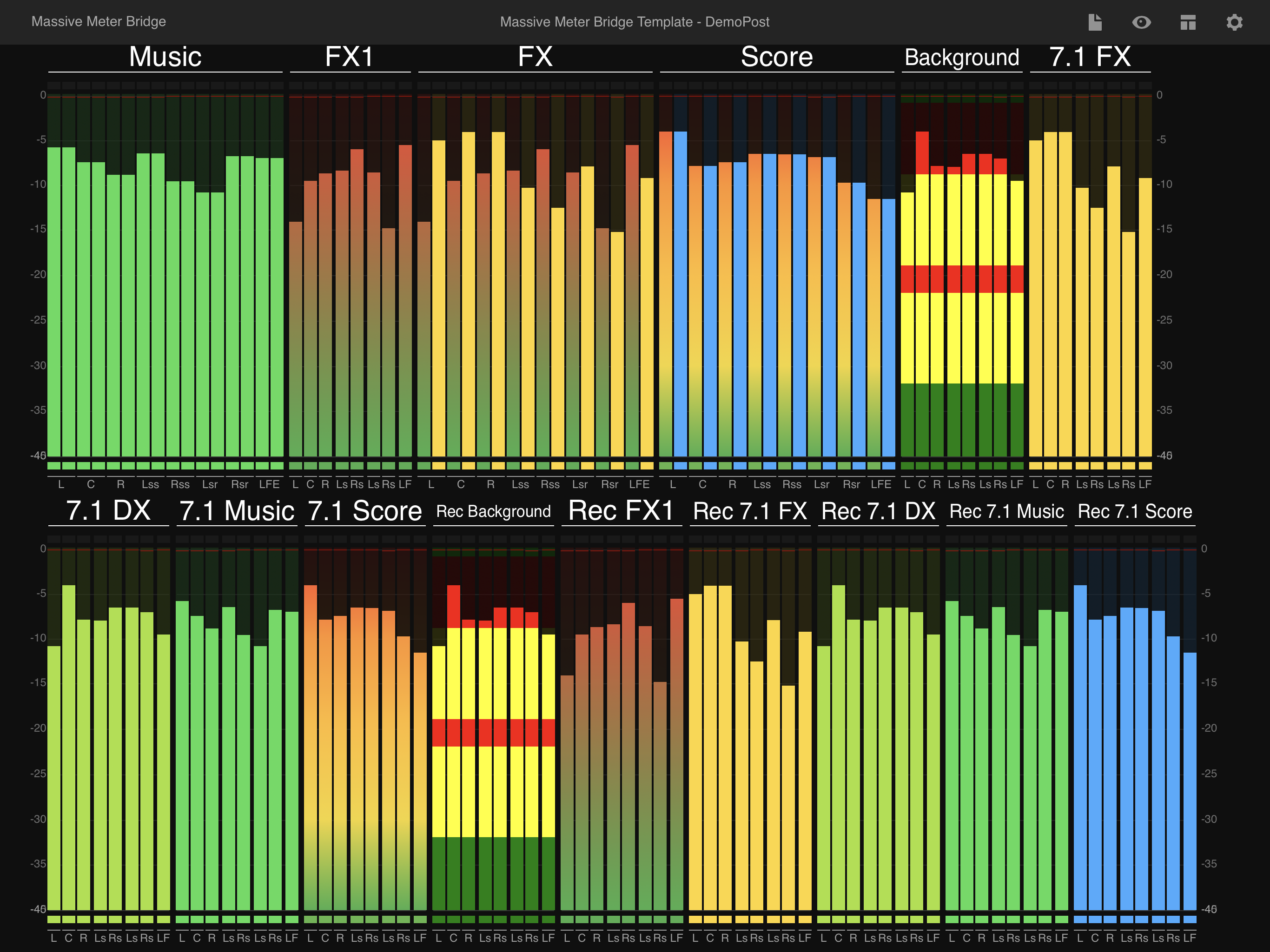
Task: Click the first green Music L meter bar
Action: 54,302
